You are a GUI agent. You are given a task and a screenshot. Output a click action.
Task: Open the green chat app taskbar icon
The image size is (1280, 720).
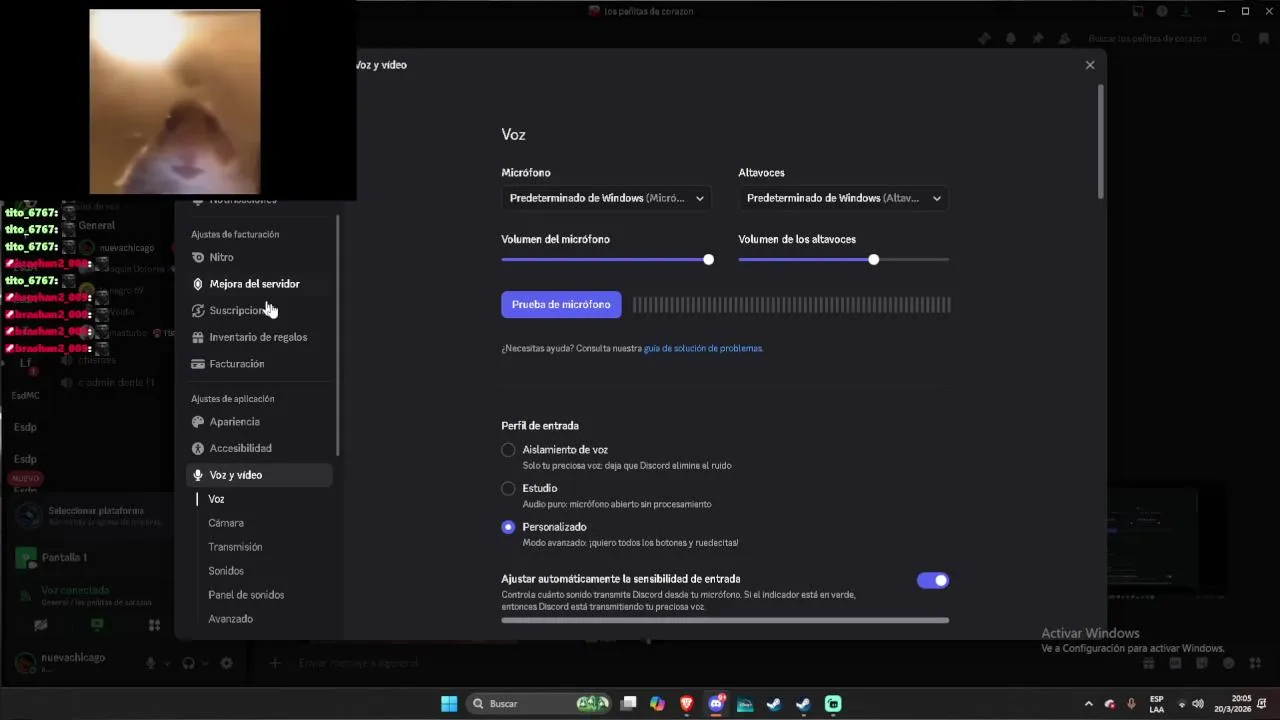pos(833,704)
